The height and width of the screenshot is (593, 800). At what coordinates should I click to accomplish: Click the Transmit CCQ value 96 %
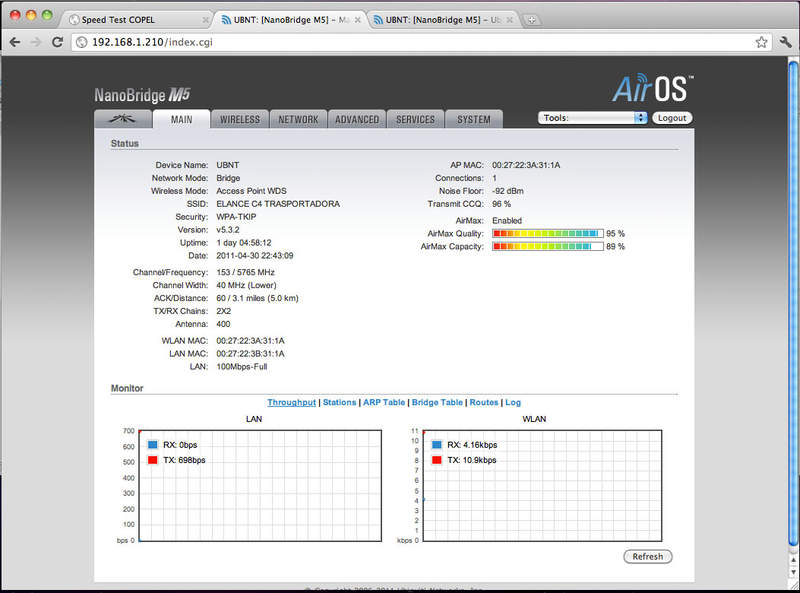[x=501, y=204]
